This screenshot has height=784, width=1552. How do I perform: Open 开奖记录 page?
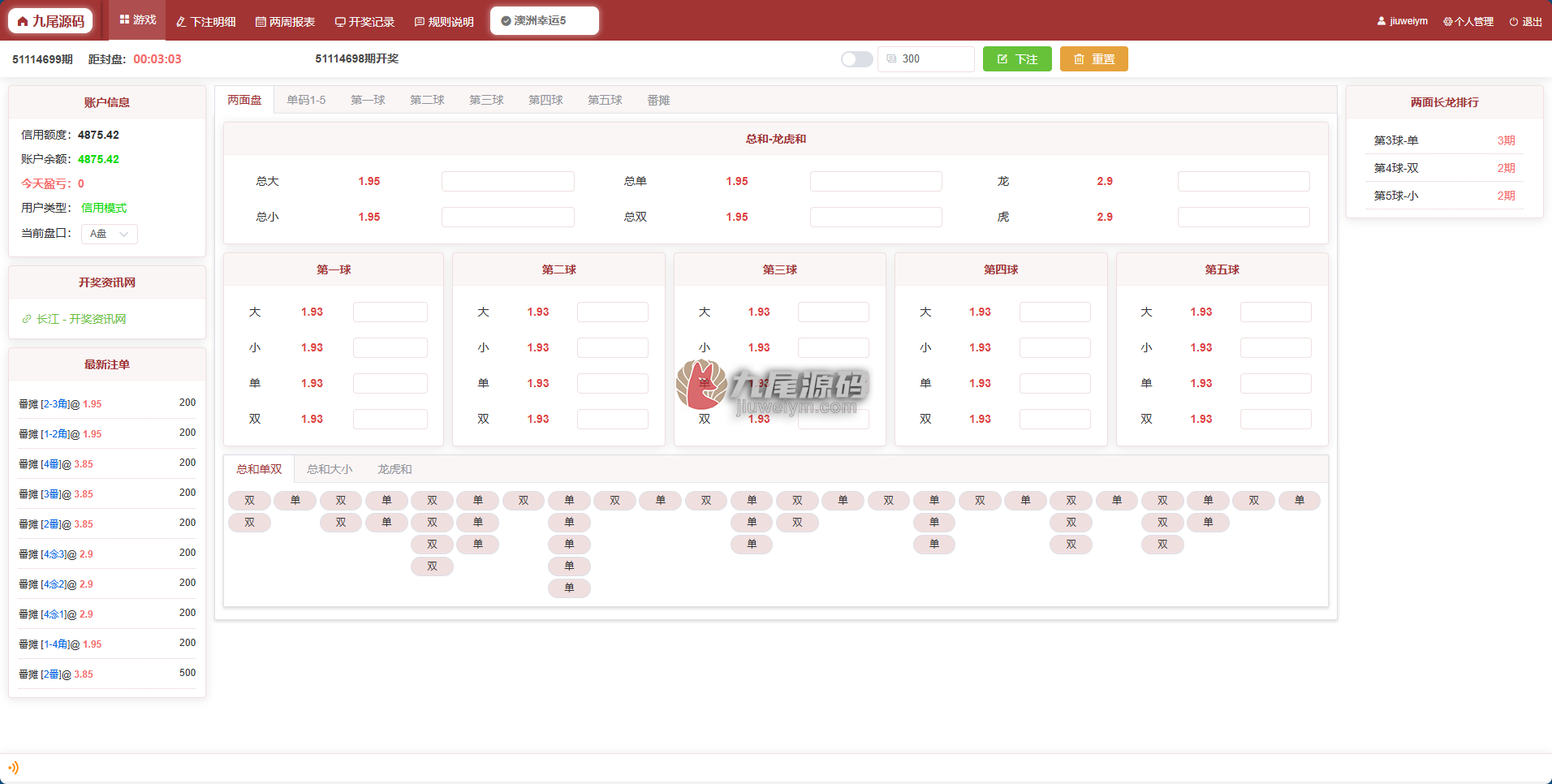(x=364, y=22)
